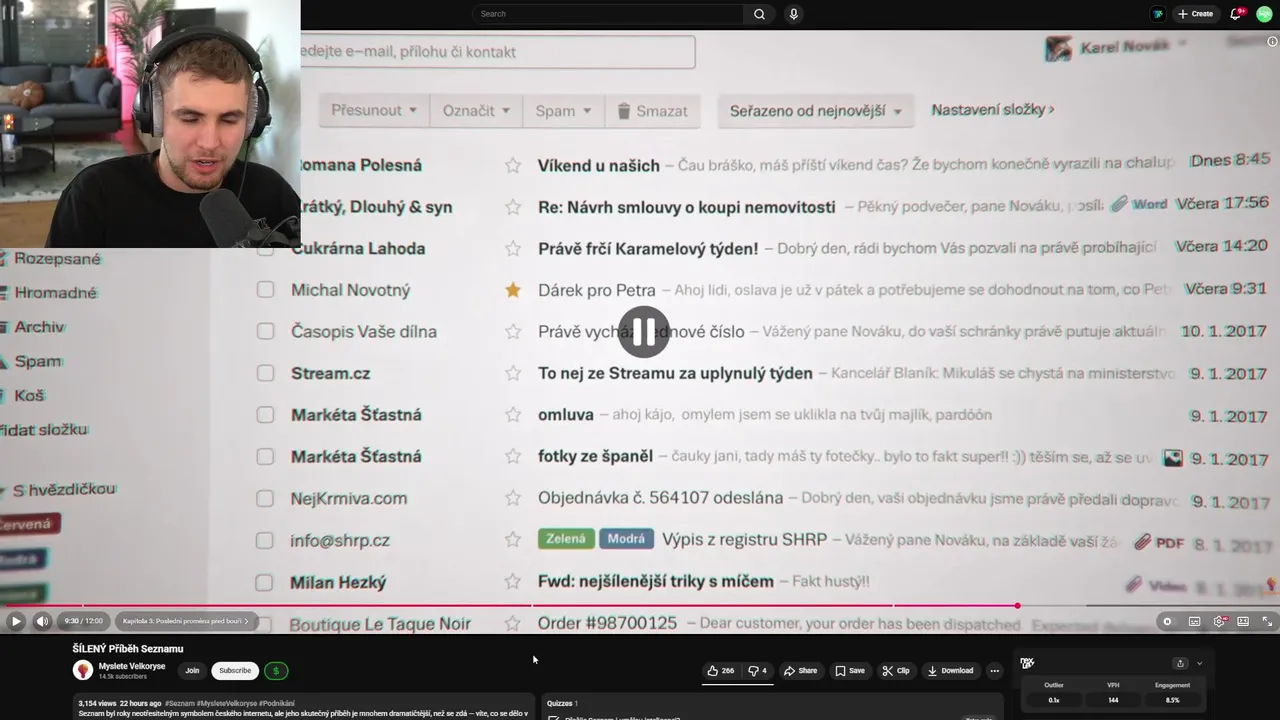Open the Archiv folder in the video sidebar
Screen dimensions: 1280x720
tap(39, 327)
